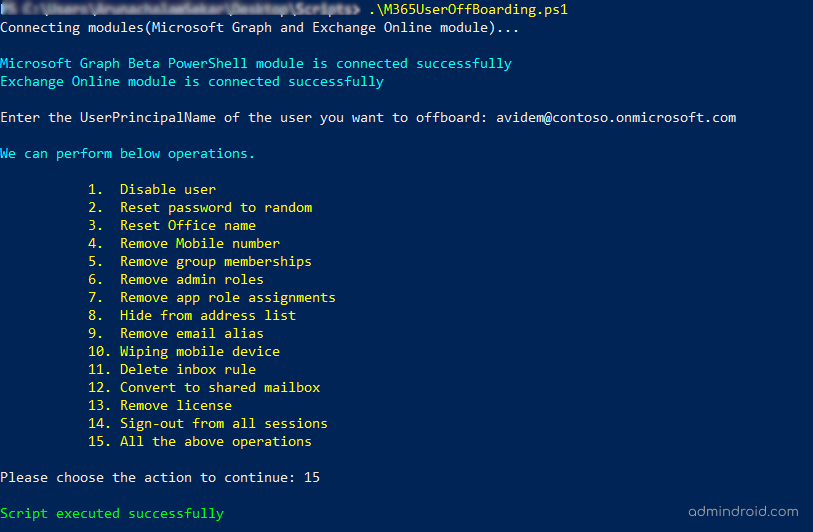Click the Microsoft Graph Beta connected message

click(x=256, y=63)
